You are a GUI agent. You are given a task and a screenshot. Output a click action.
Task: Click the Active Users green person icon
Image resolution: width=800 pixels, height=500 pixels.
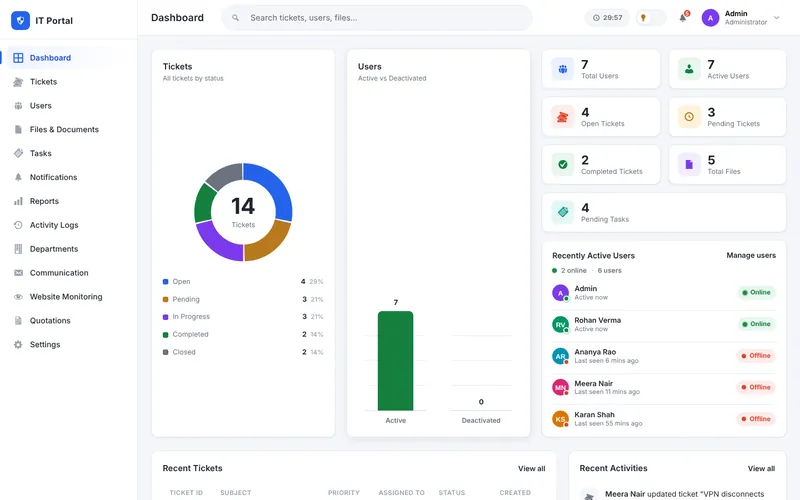[689, 69]
